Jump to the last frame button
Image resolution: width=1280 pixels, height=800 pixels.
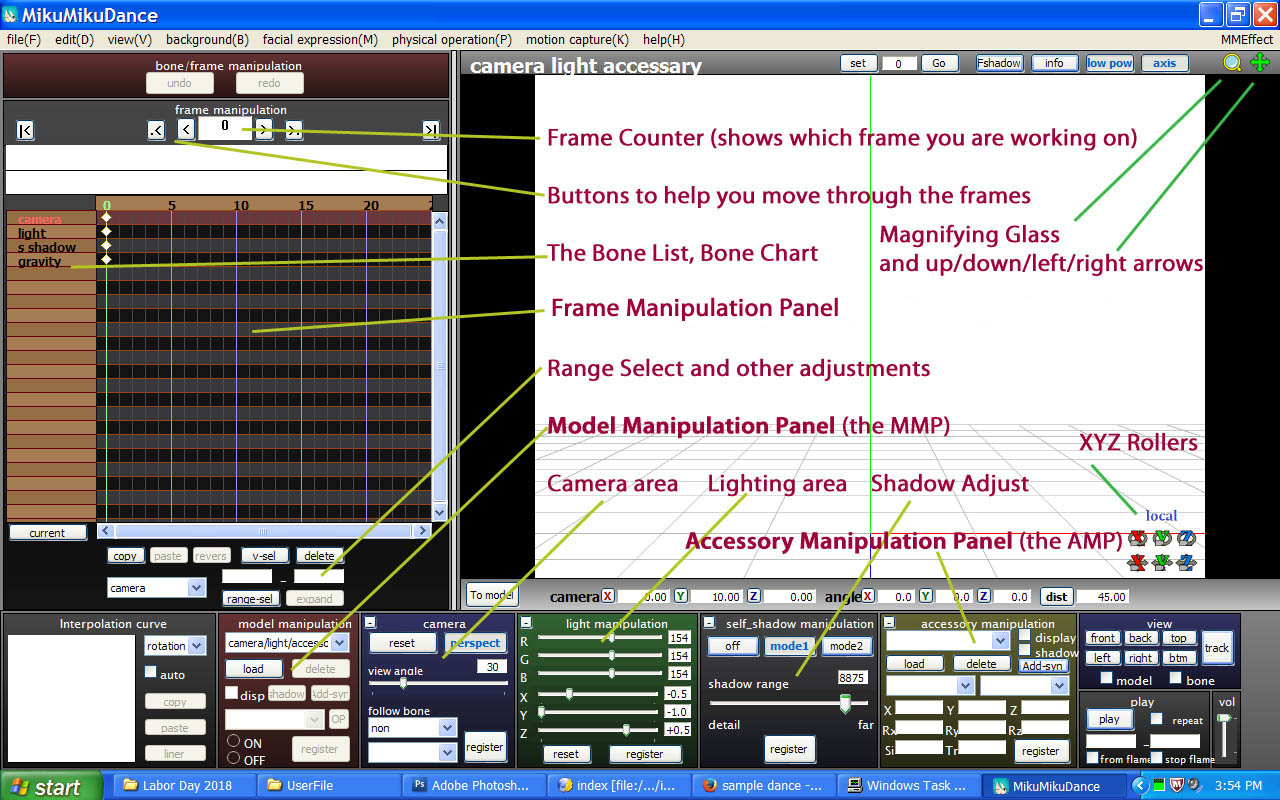pos(431,129)
